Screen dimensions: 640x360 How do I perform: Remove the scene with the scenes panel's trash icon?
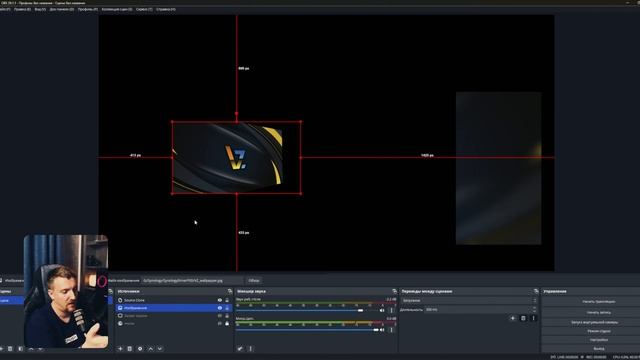10,349
